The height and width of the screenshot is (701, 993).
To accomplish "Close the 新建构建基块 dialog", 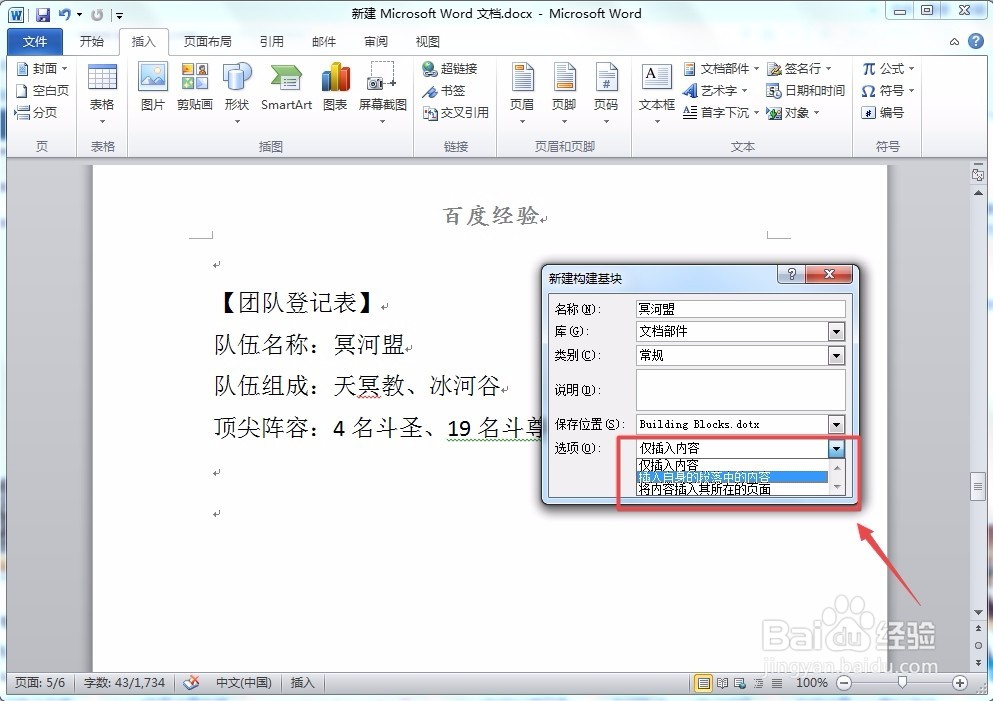I will (x=830, y=274).
